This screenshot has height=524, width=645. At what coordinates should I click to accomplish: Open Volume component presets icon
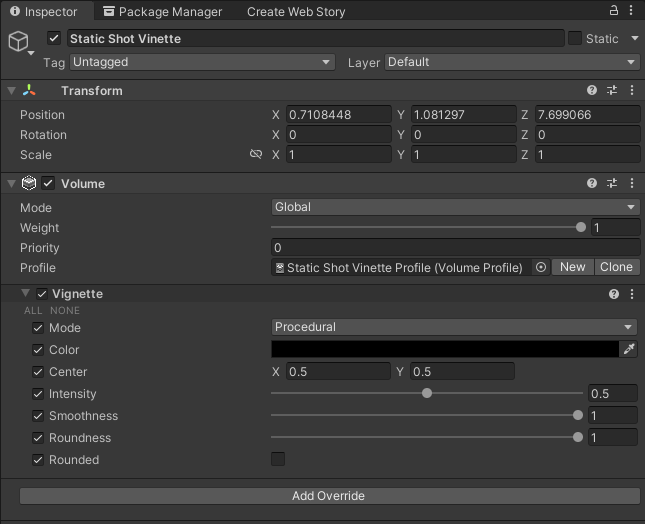[613, 184]
